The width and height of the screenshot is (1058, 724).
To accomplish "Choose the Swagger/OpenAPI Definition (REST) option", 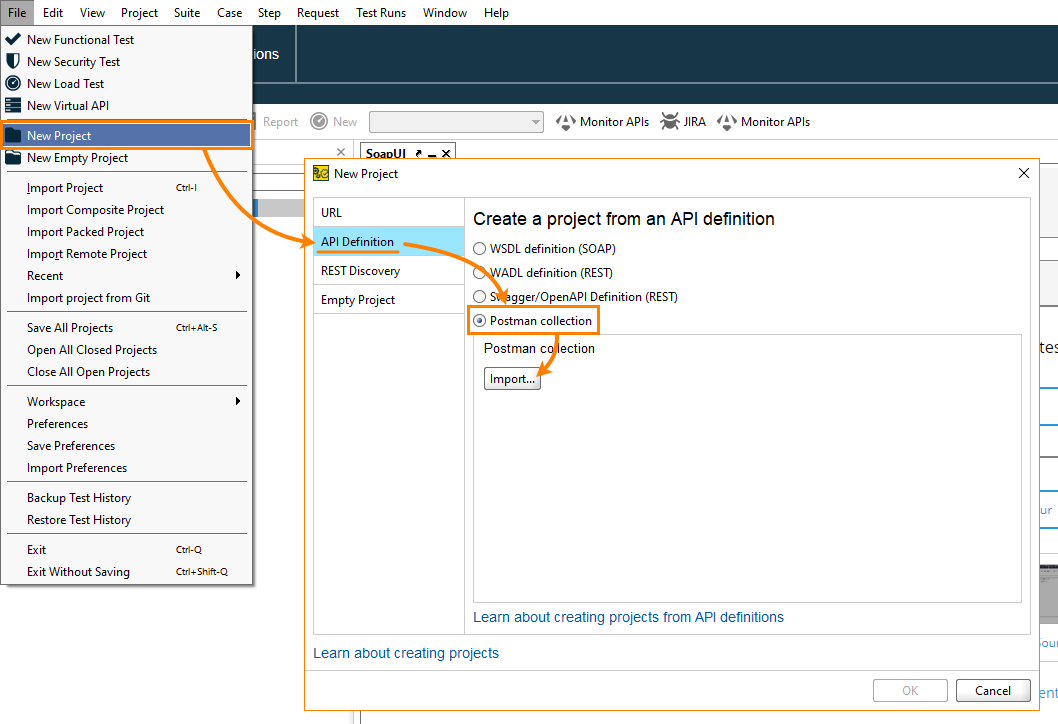I will (x=479, y=296).
